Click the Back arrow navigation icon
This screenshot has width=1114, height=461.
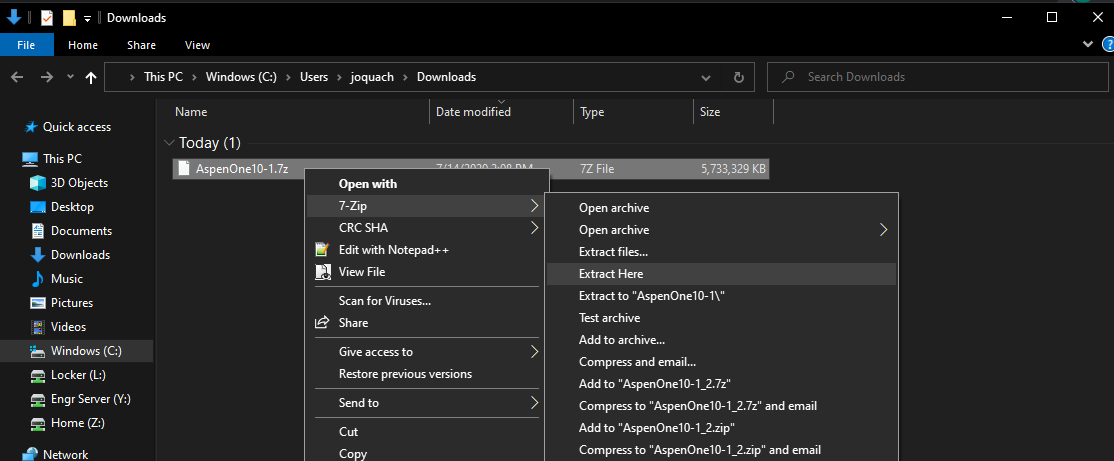(18, 77)
